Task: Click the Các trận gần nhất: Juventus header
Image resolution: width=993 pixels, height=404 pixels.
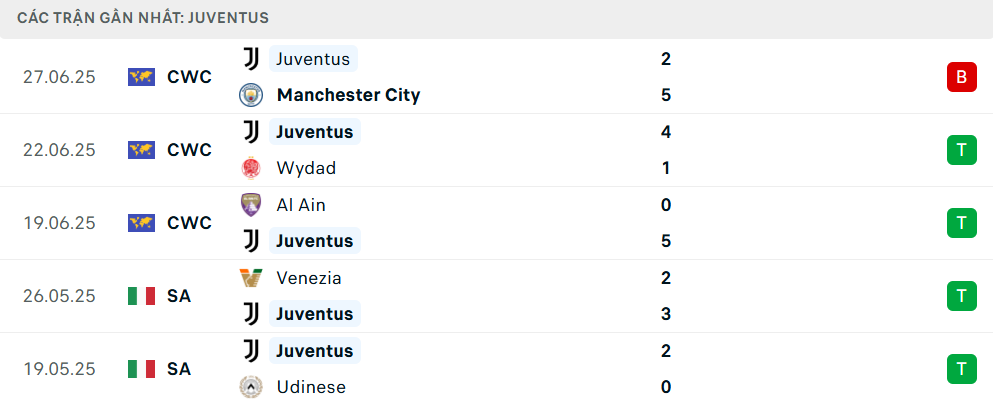Action: 143,18
